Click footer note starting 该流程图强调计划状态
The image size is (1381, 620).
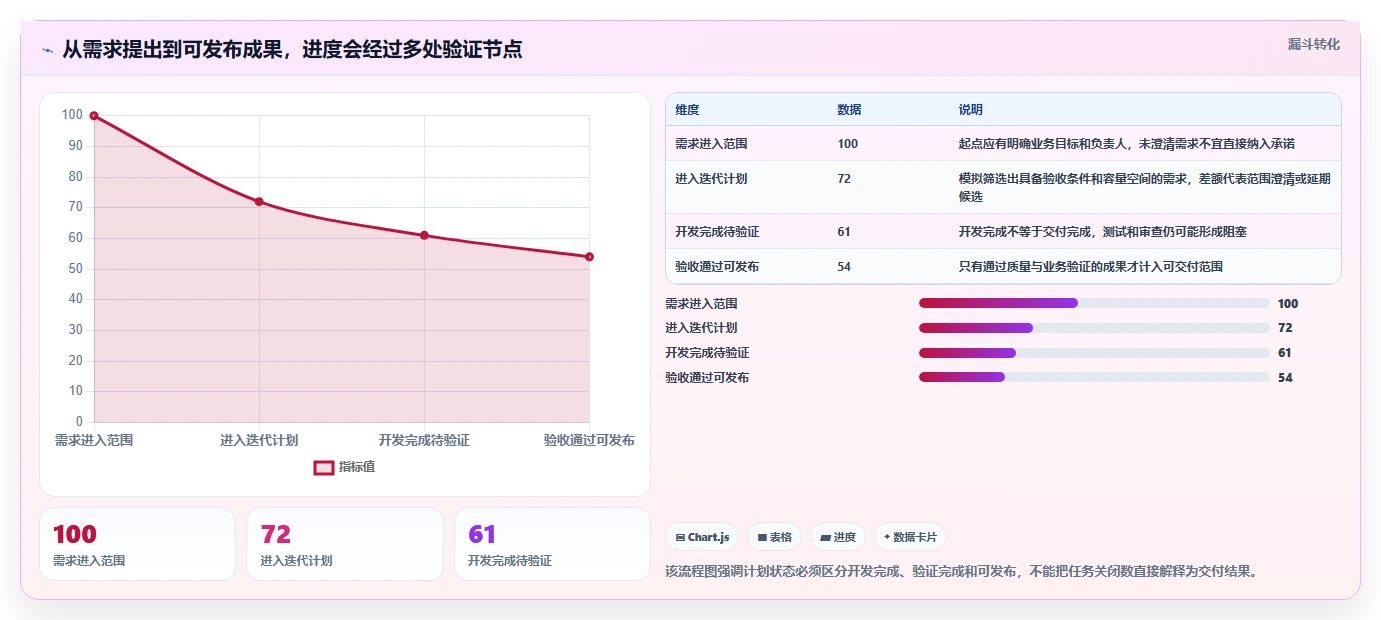coord(961,571)
